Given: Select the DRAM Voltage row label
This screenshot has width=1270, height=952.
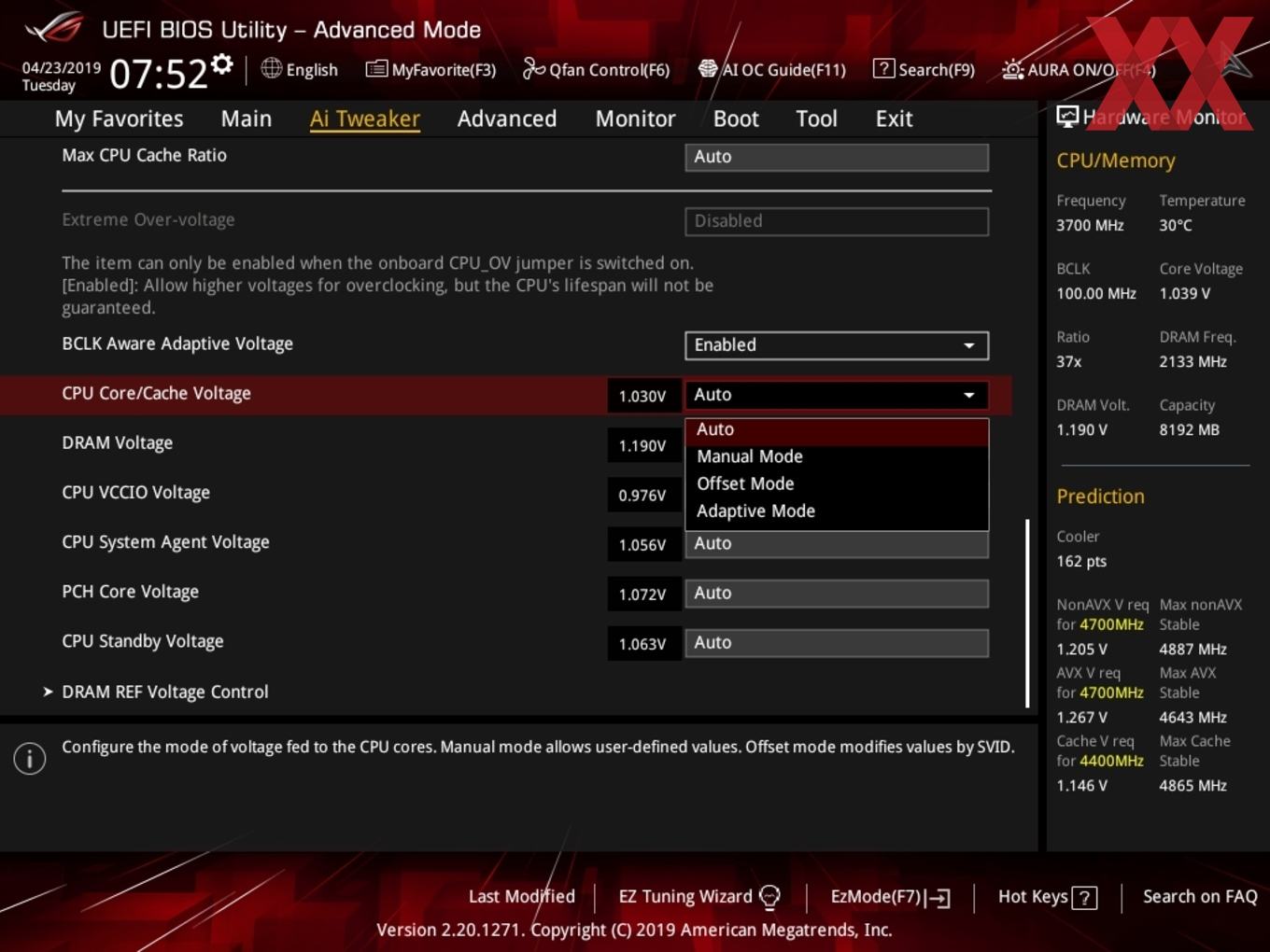Looking at the screenshot, I should click(x=118, y=443).
